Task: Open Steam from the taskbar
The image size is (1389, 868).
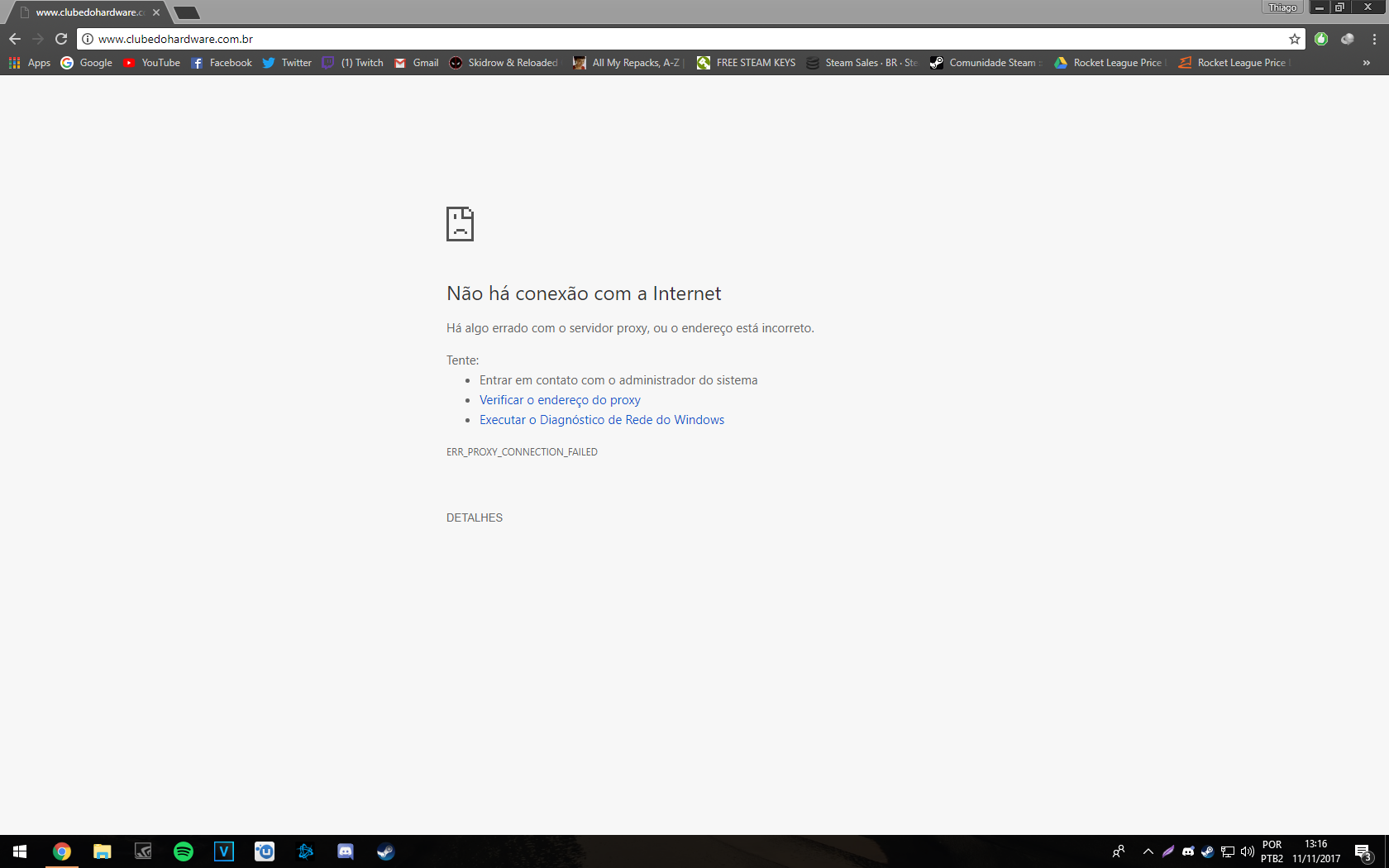Action: click(x=386, y=851)
